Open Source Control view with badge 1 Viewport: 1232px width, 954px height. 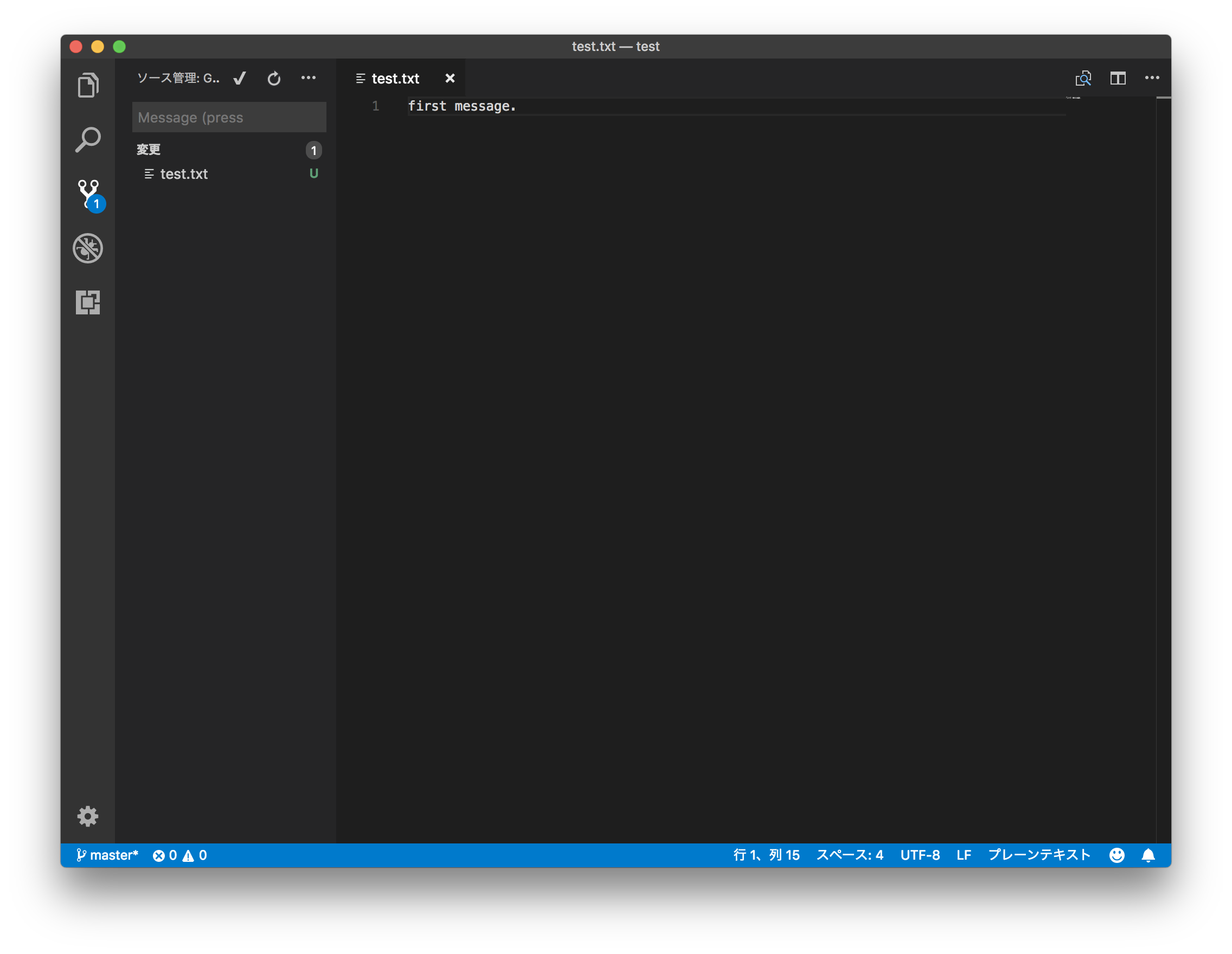tap(90, 195)
